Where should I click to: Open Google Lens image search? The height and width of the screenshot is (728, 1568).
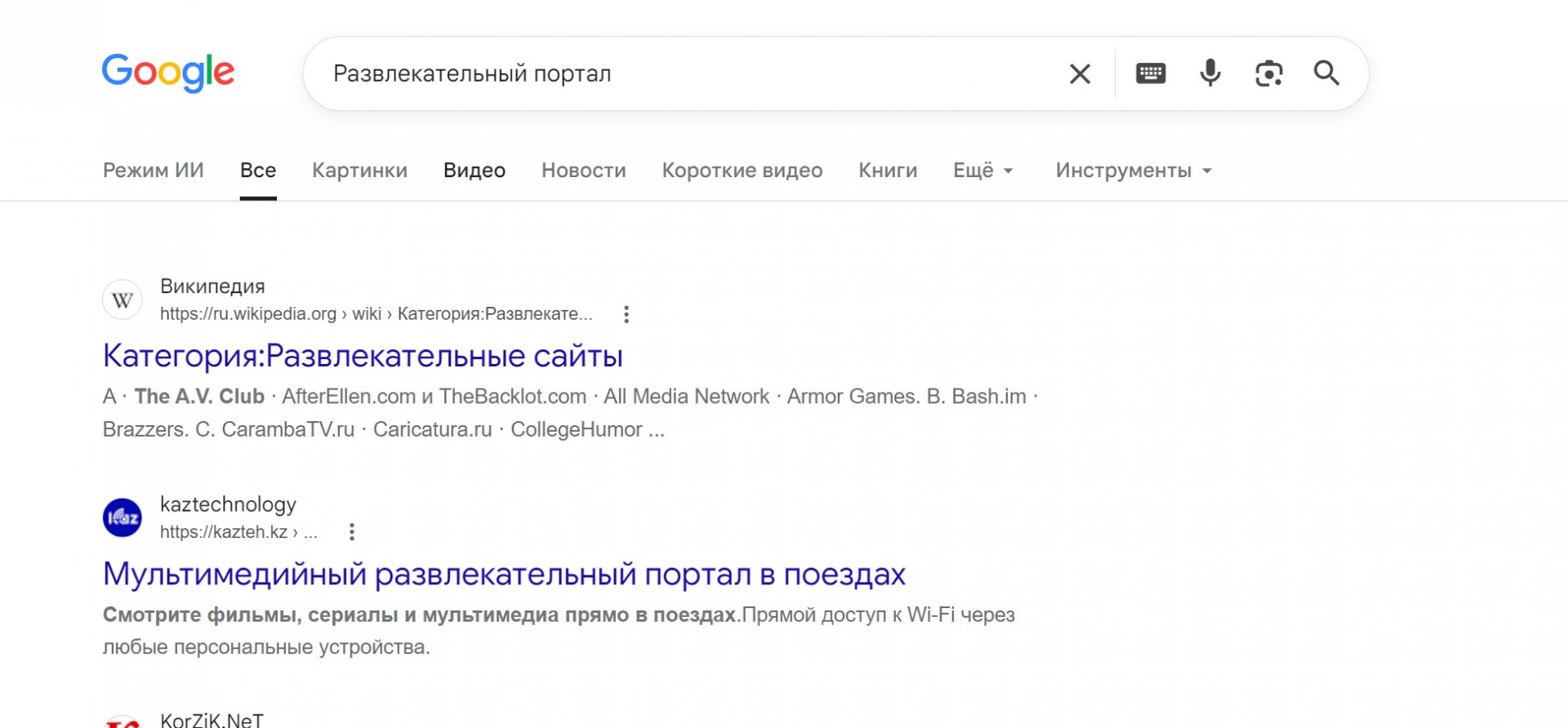1269,73
